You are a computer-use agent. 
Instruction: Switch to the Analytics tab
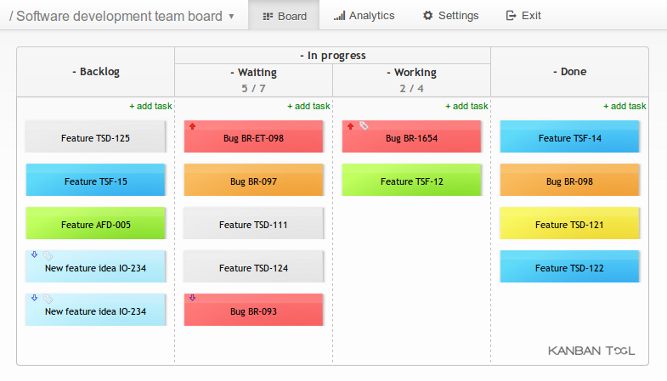click(364, 16)
